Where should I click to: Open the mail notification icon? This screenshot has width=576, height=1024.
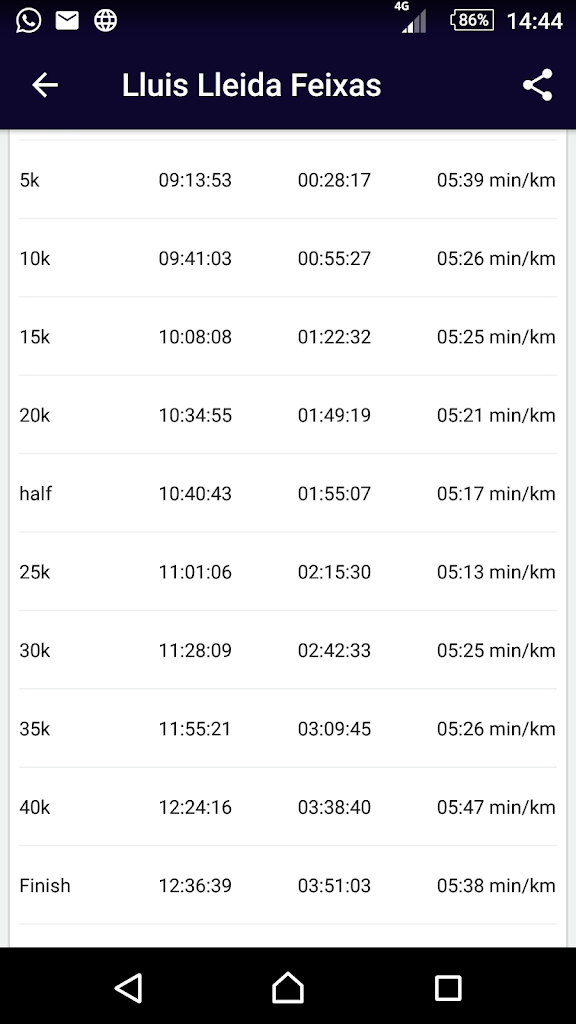tap(67, 21)
